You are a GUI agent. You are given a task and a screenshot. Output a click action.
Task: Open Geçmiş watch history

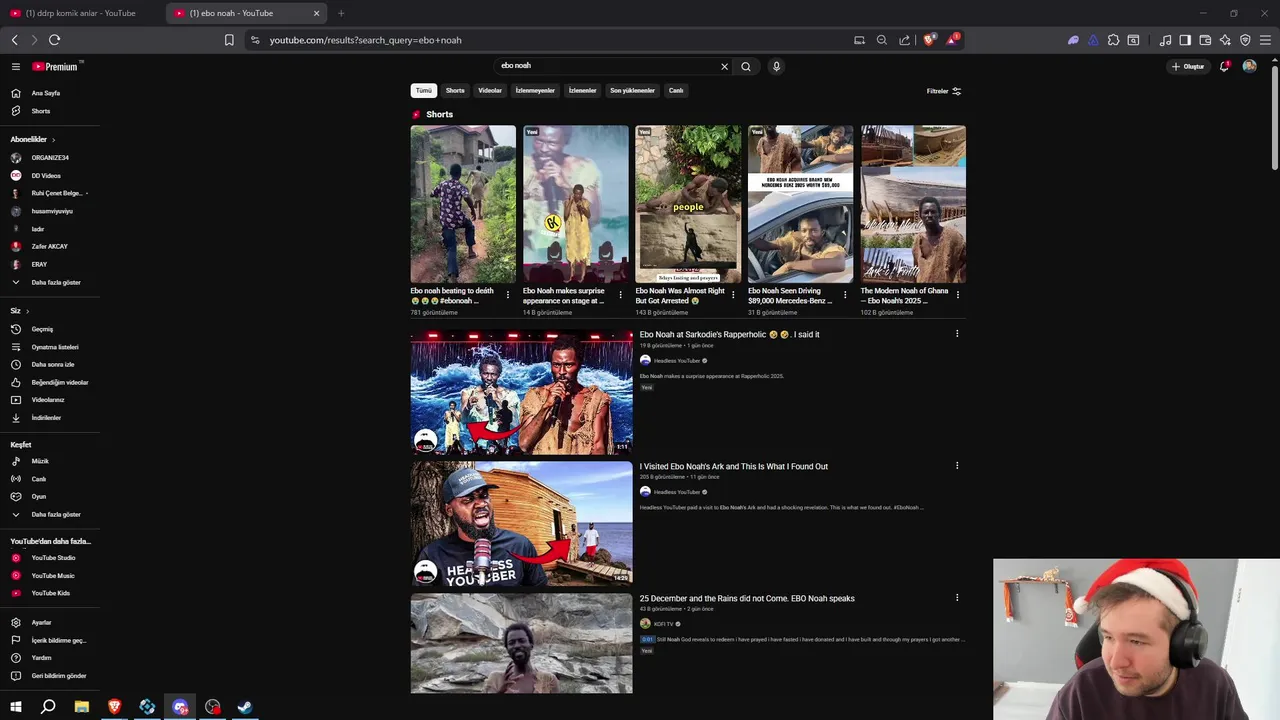(50, 329)
